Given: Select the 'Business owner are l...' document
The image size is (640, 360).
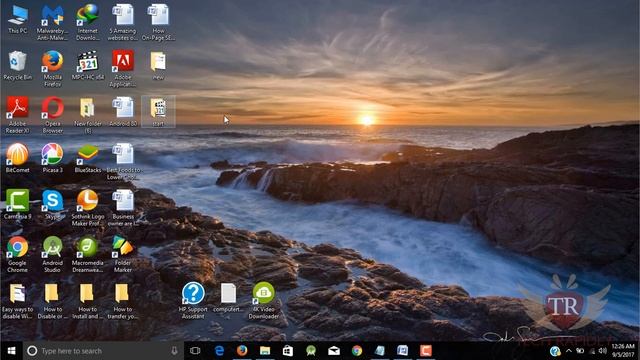Looking at the screenshot, I should pos(122,208).
